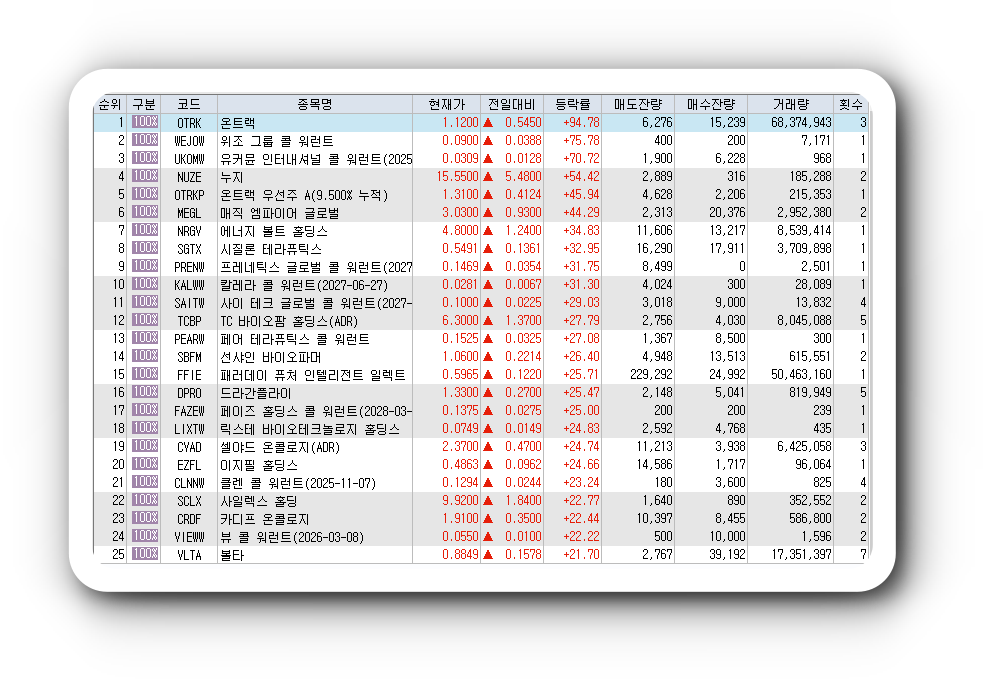Click the 100% badge in VLTA row

145,554
